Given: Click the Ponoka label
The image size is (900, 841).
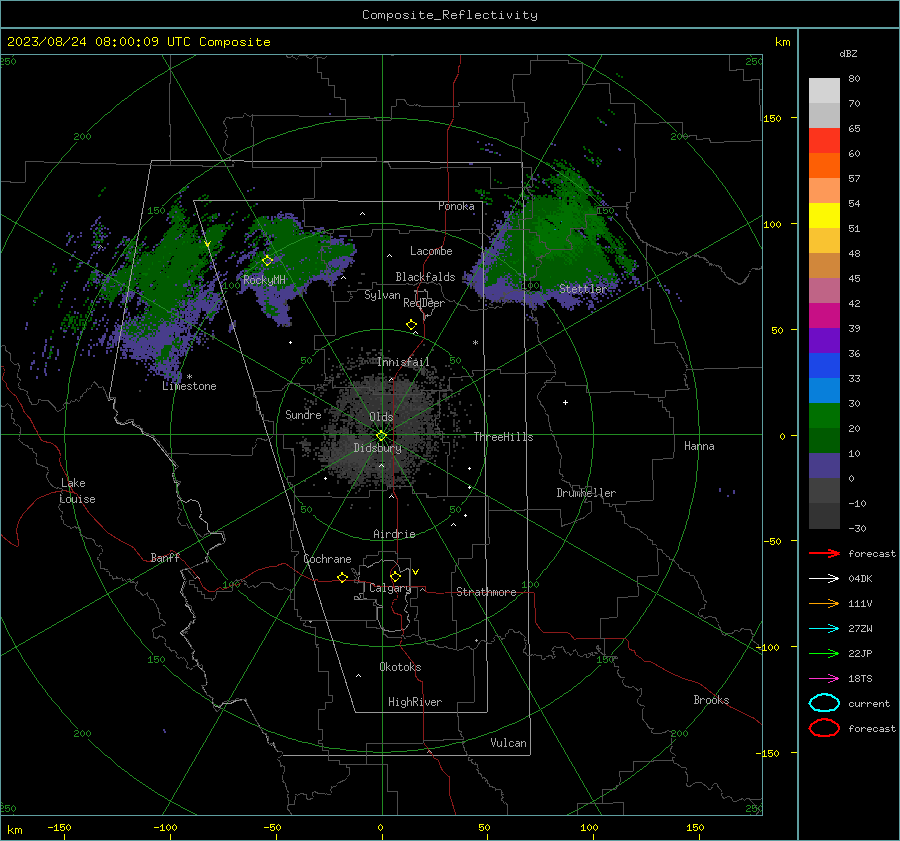Looking at the screenshot, I should tap(456, 206).
